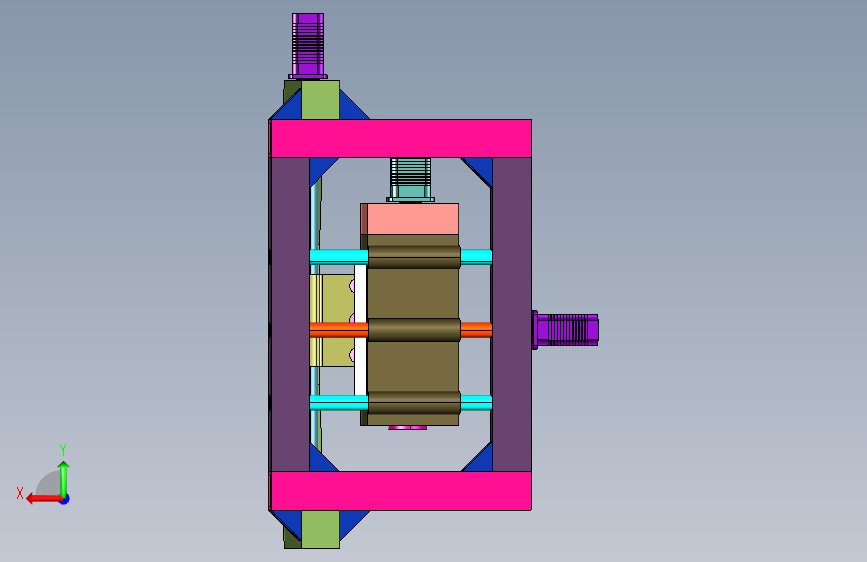Select the upper cyan rod on the left side
867x562 pixels.
pos(338,257)
